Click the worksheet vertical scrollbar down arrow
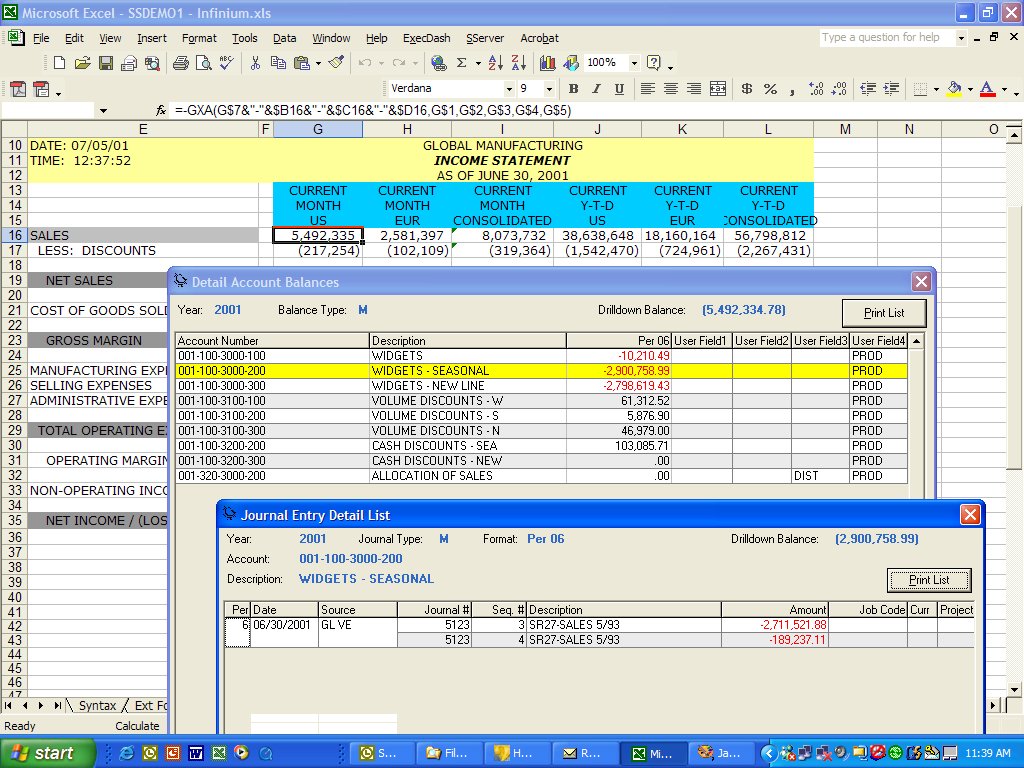The image size is (1024, 768). coord(1014,689)
